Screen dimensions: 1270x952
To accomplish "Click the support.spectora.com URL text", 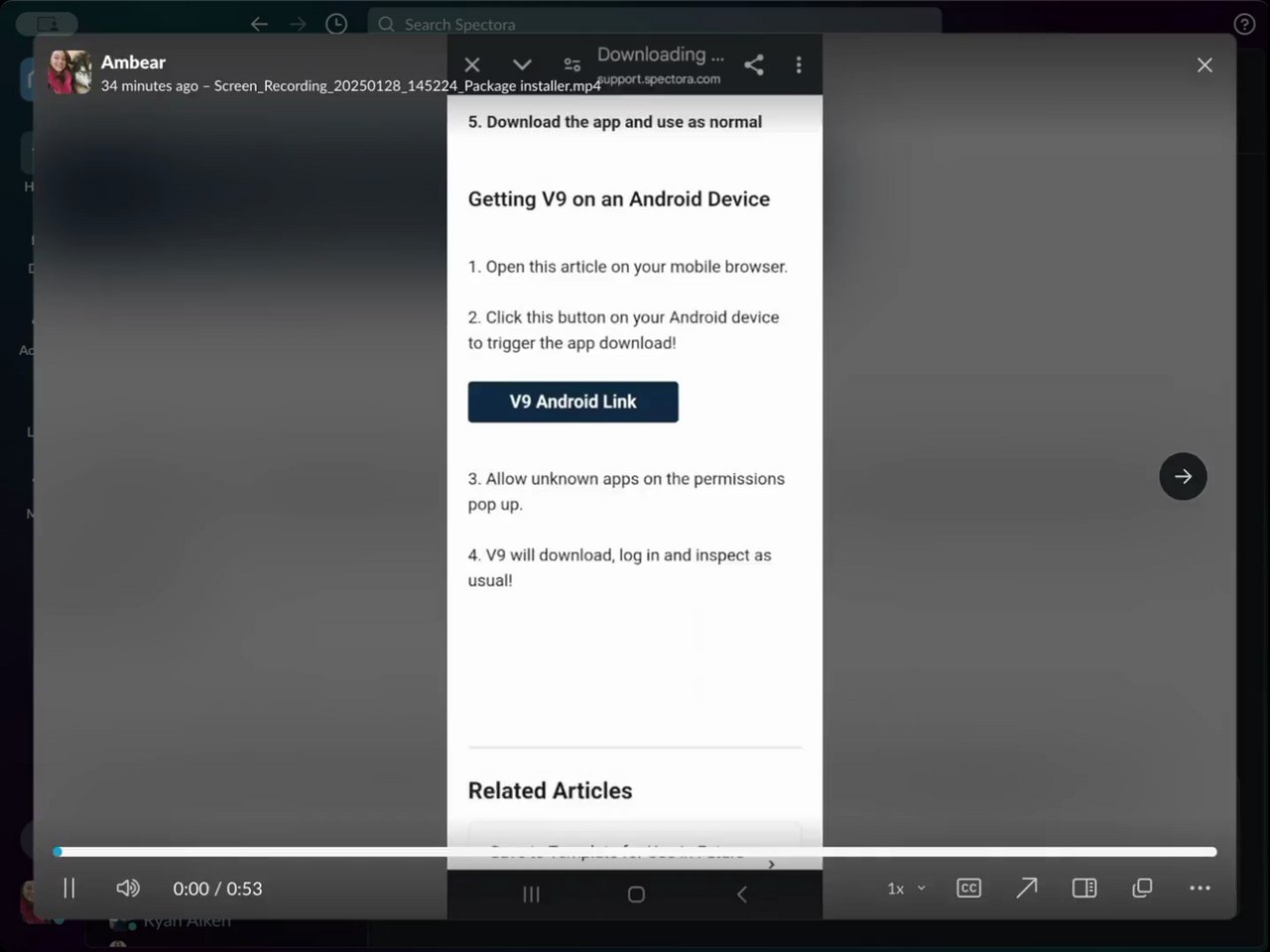I will tap(659, 79).
